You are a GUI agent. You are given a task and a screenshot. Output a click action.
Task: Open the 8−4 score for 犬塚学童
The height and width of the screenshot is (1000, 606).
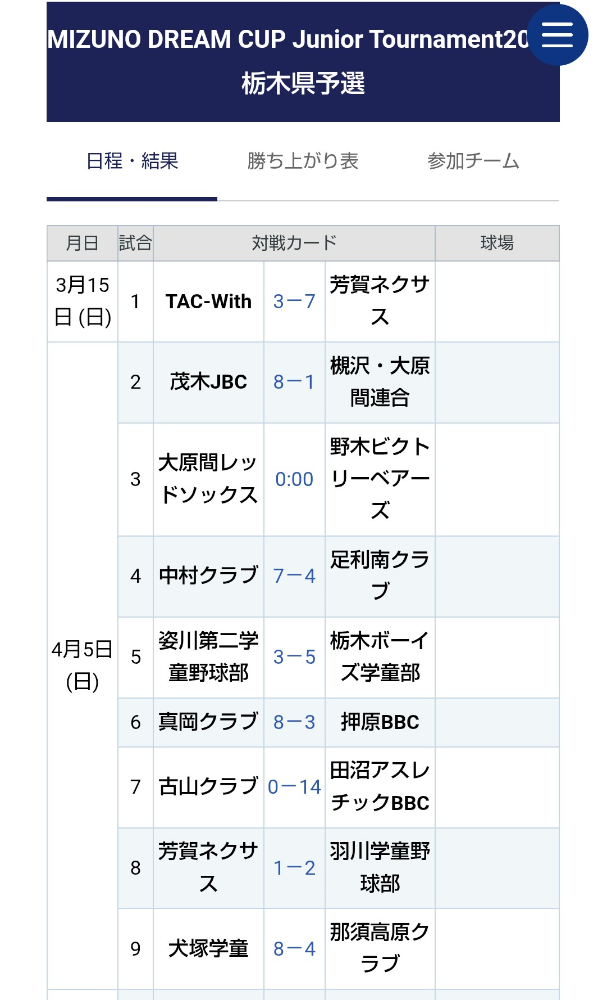point(294,948)
